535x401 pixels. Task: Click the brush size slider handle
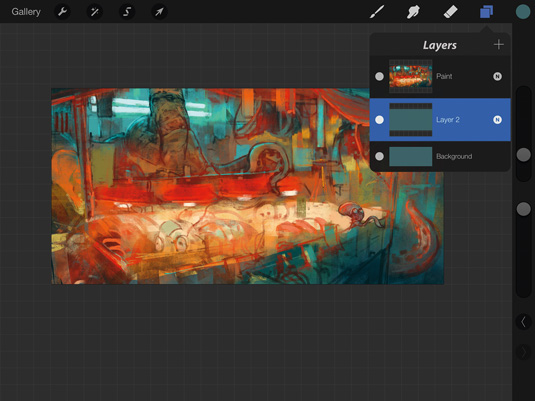(x=523, y=155)
